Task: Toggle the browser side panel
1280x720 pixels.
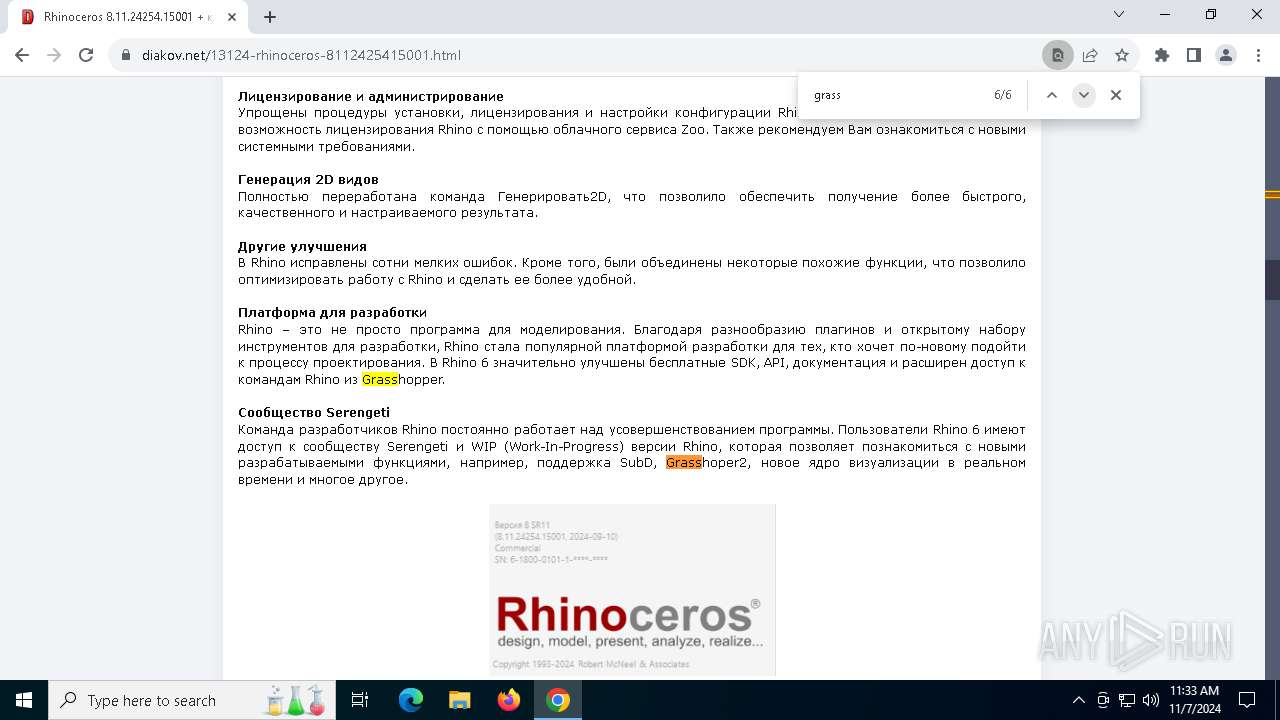Action: [x=1194, y=55]
